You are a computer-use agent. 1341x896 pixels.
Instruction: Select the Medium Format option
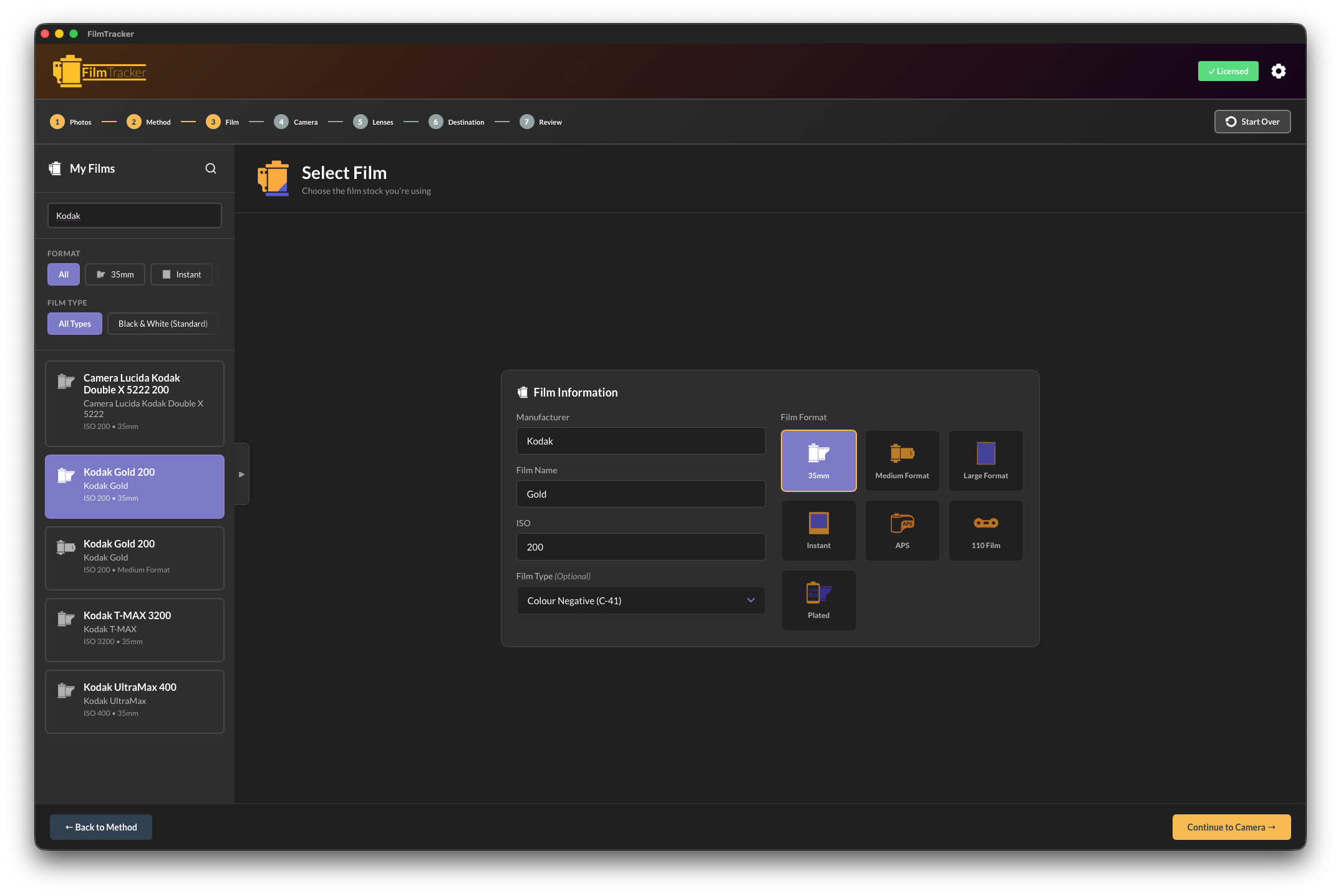tap(902, 460)
